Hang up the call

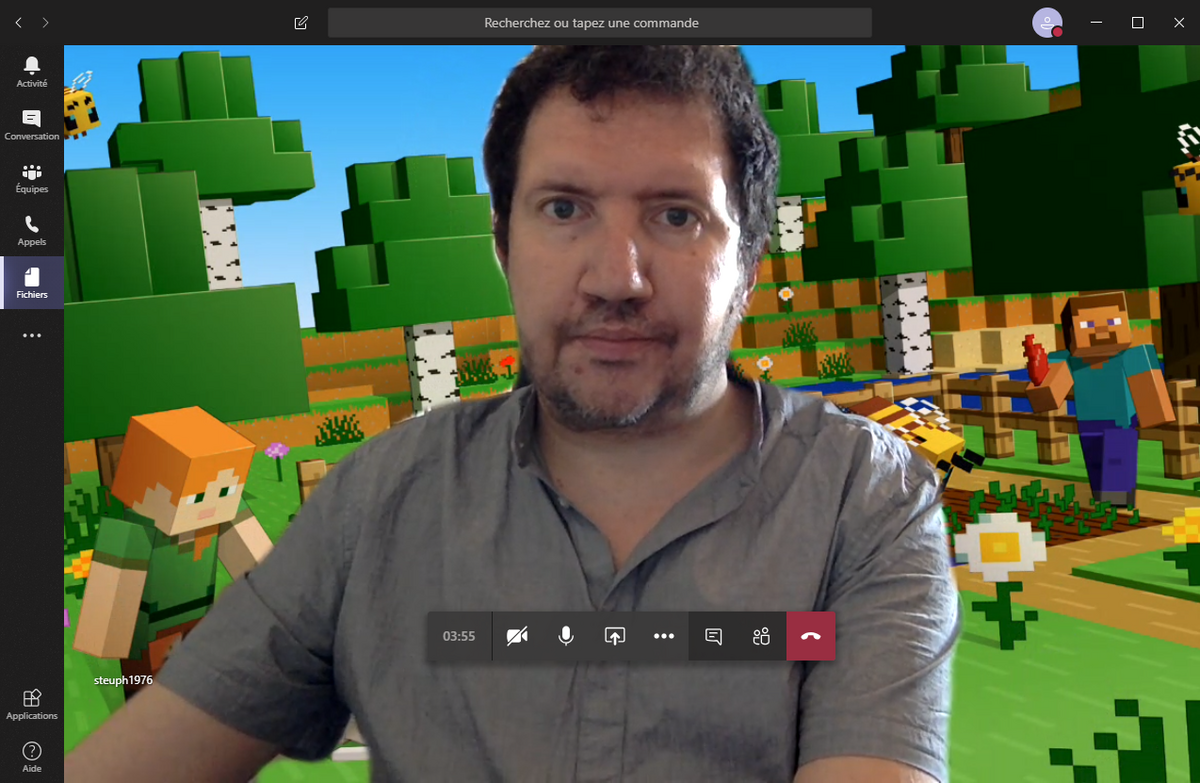click(x=811, y=636)
